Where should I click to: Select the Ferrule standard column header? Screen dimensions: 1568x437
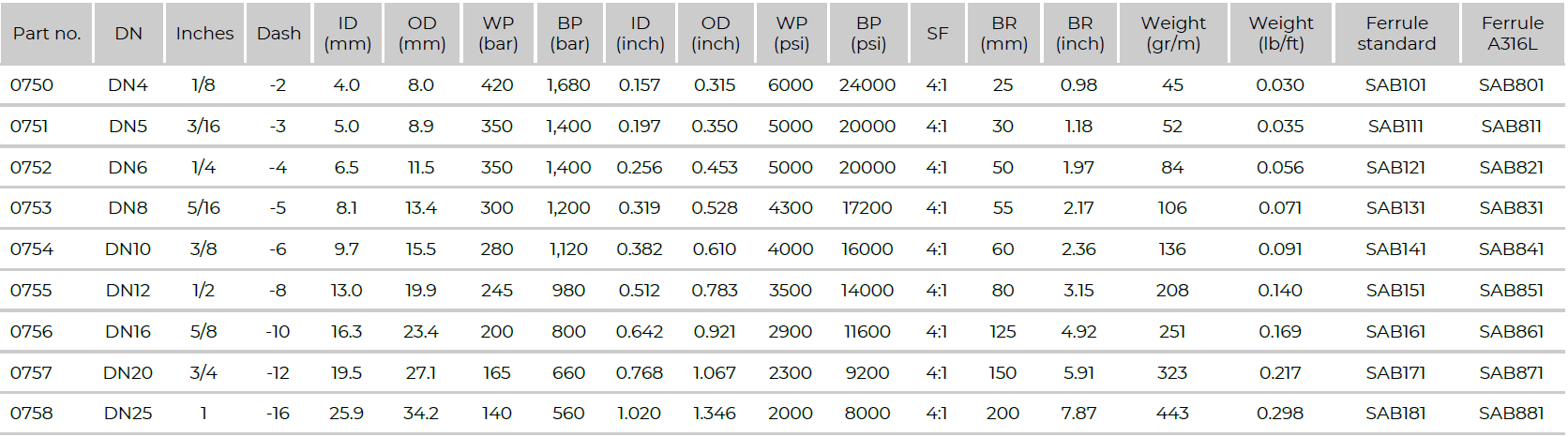tap(1396, 34)
